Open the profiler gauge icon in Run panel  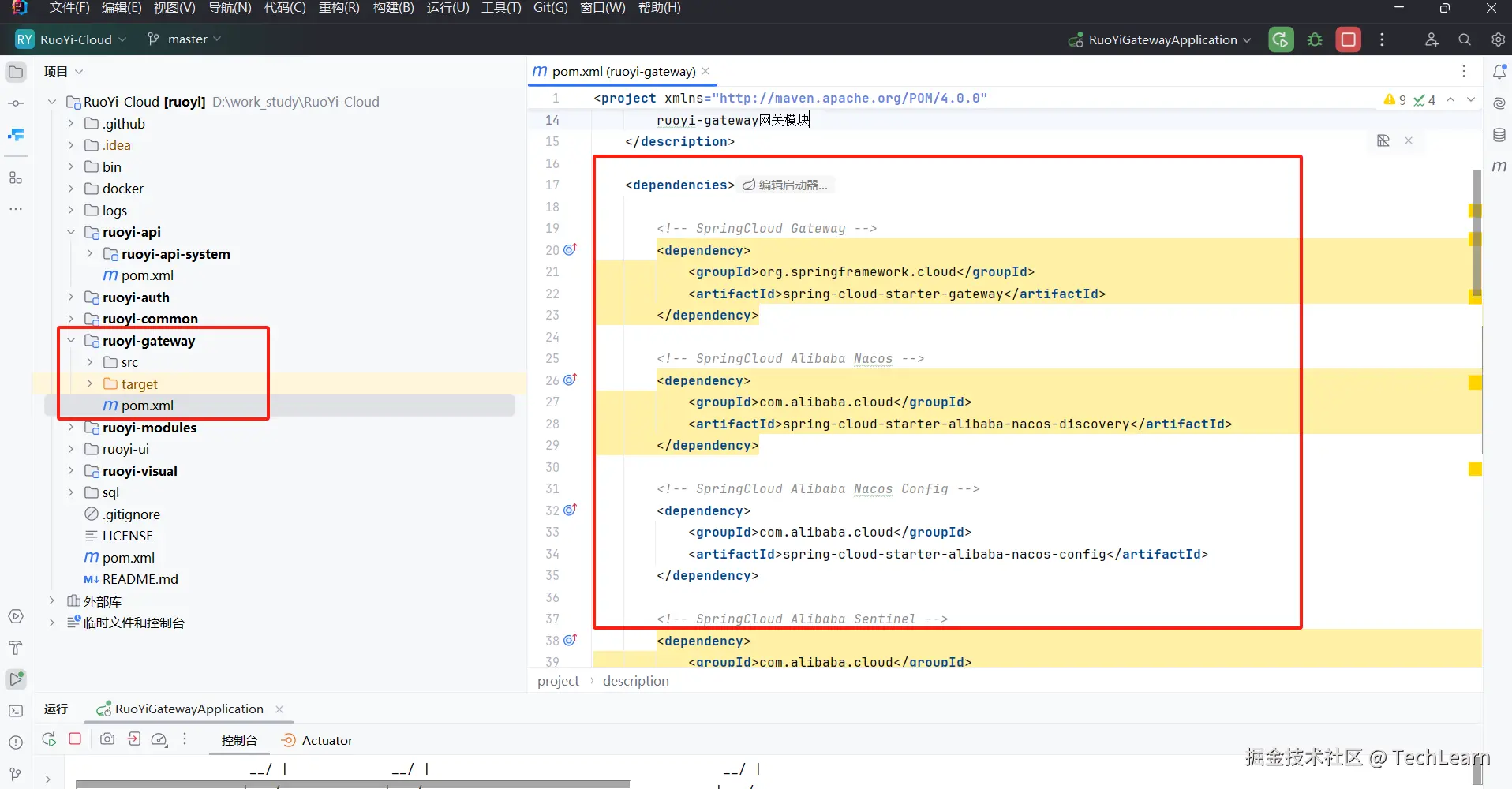click(x=159, y=739)
